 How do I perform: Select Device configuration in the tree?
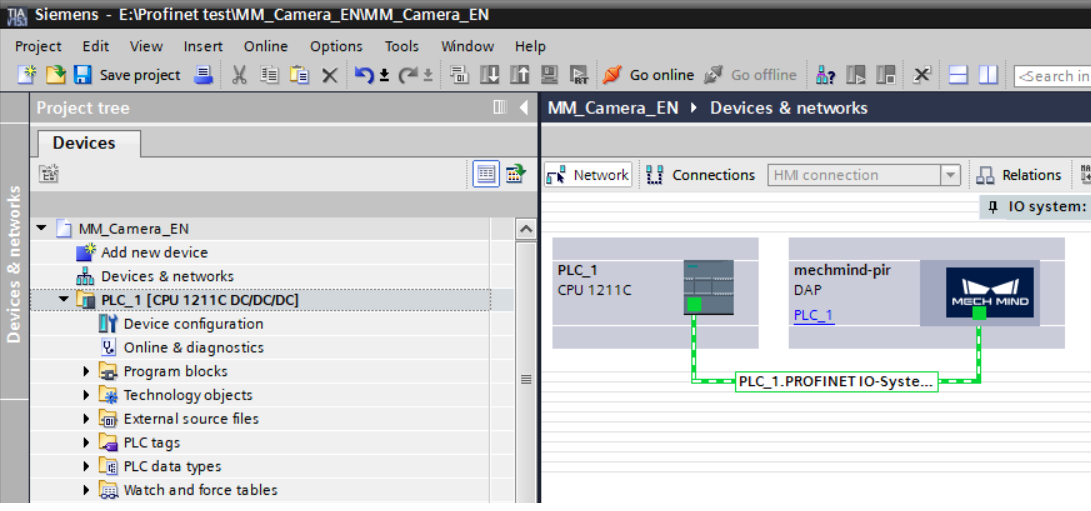193,324
